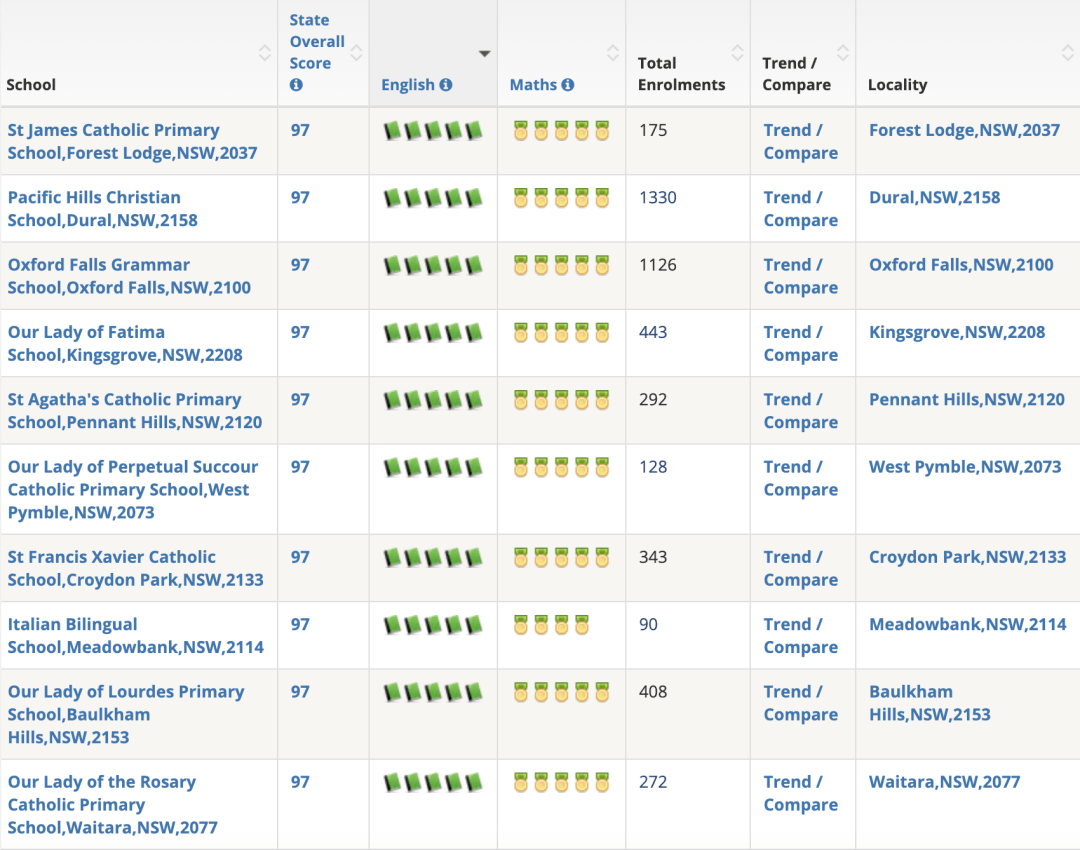Click Trend / Compare for Our Lady of Lourdes
The height and width of the screenshot is (850, 1080).
pyautogui.click(x=800, y=703)
